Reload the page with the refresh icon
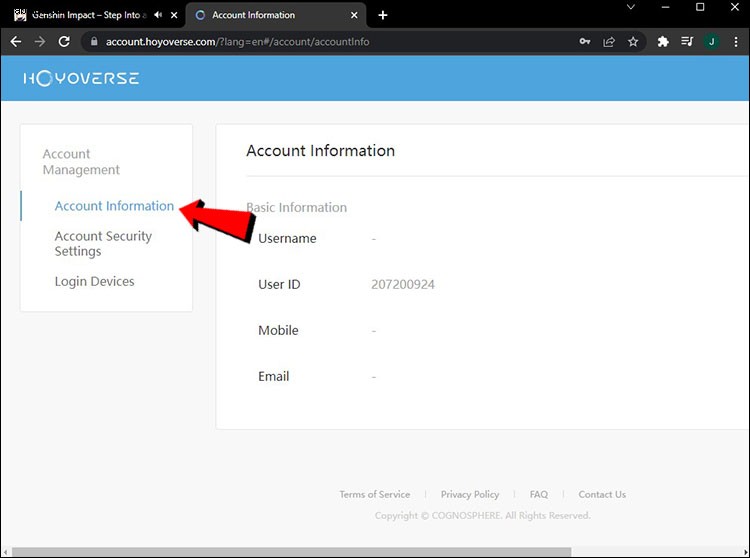The width and height of the screenshot is (750, 558). 64,42
